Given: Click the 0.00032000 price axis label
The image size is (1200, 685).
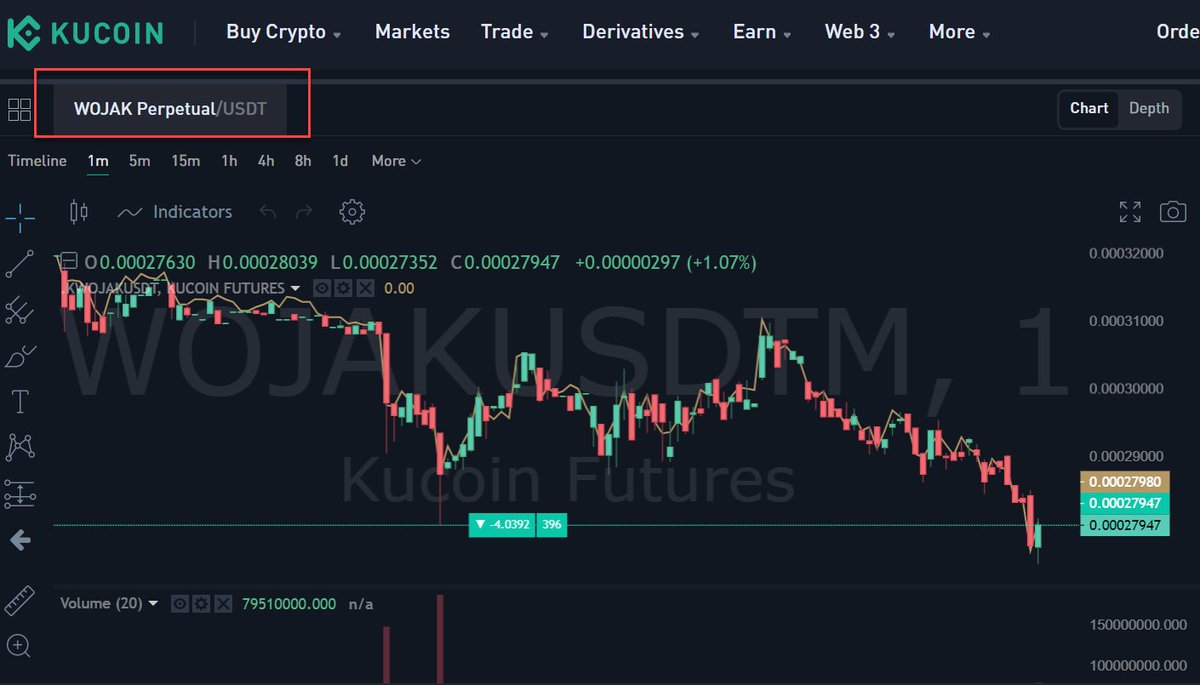Looking at the screenshot, I should coord(1126,253).
